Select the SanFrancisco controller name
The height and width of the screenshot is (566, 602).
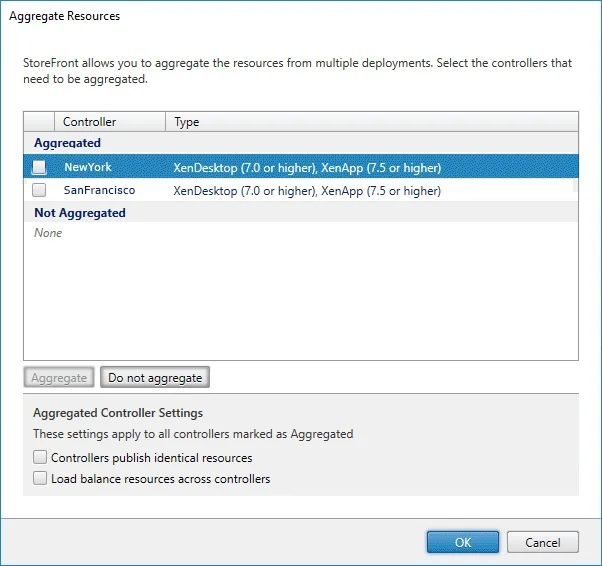99,190
